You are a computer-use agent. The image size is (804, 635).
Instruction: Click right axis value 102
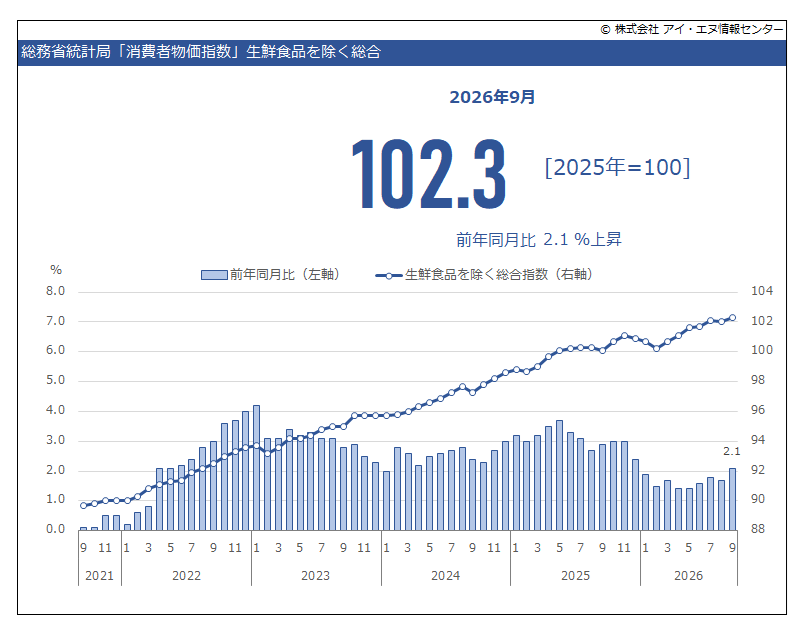[761, 321]
